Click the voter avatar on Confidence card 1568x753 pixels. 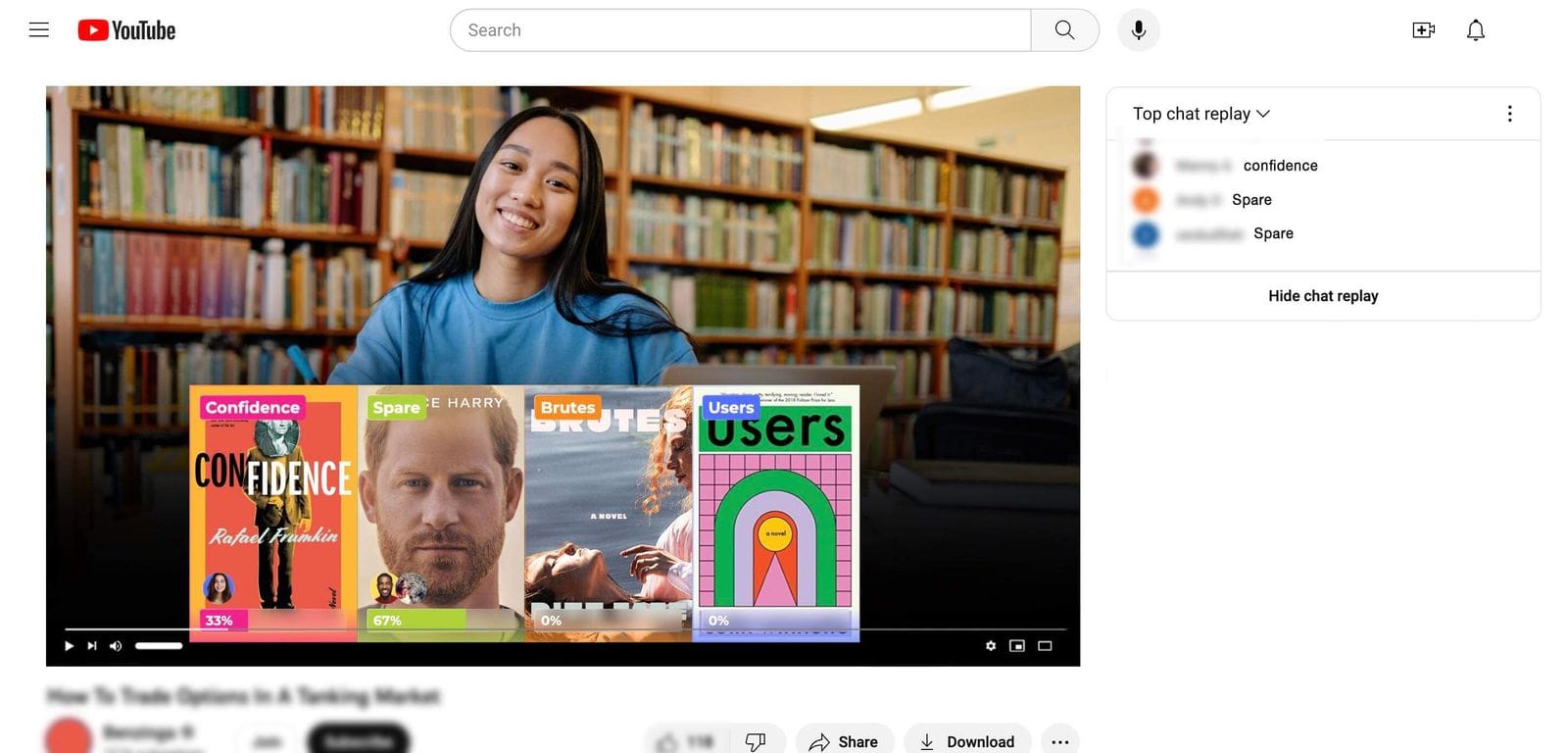click(219, 588)
